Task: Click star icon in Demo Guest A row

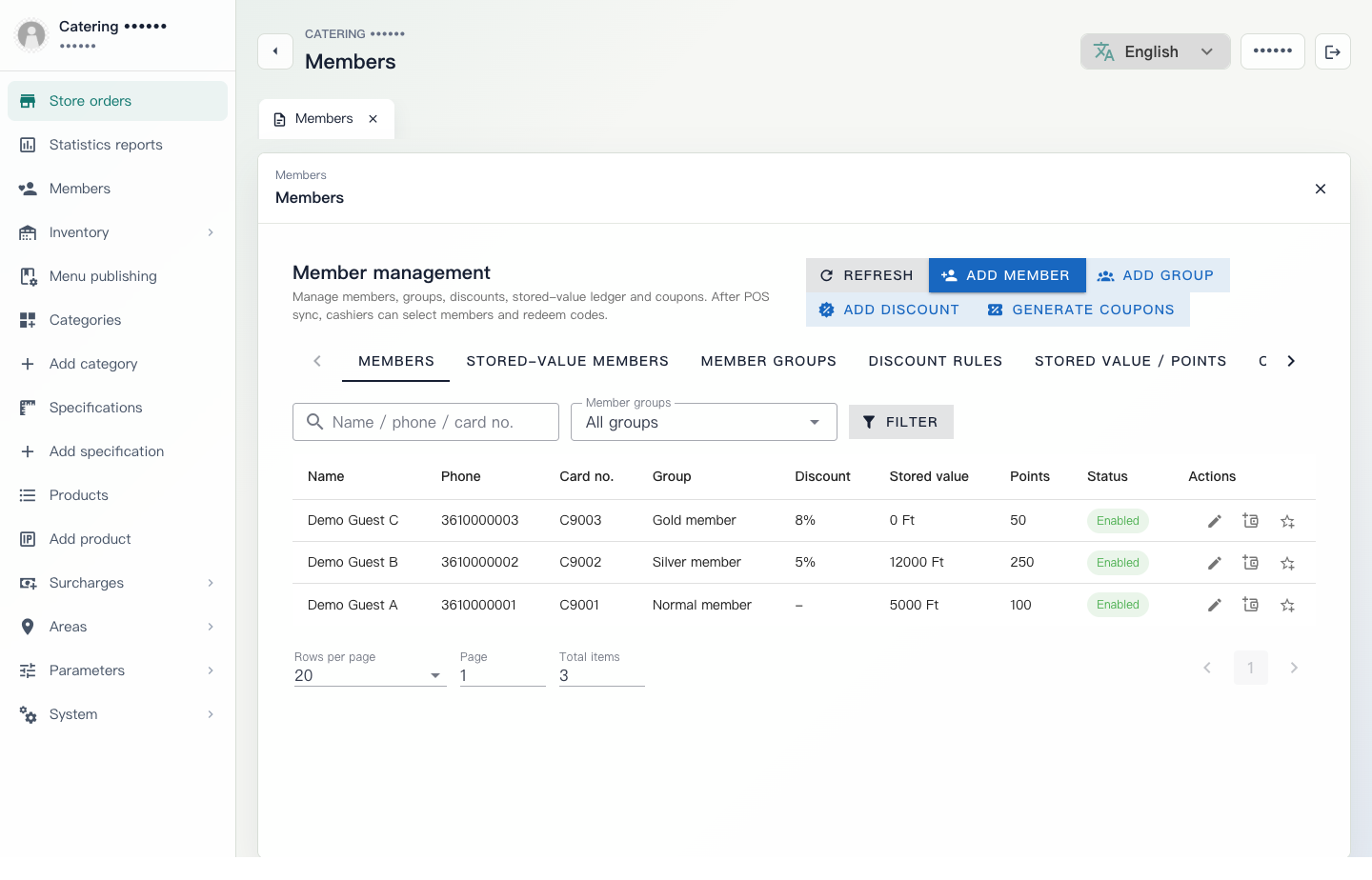Action: pyautogui.click(x=1287, y=605)
